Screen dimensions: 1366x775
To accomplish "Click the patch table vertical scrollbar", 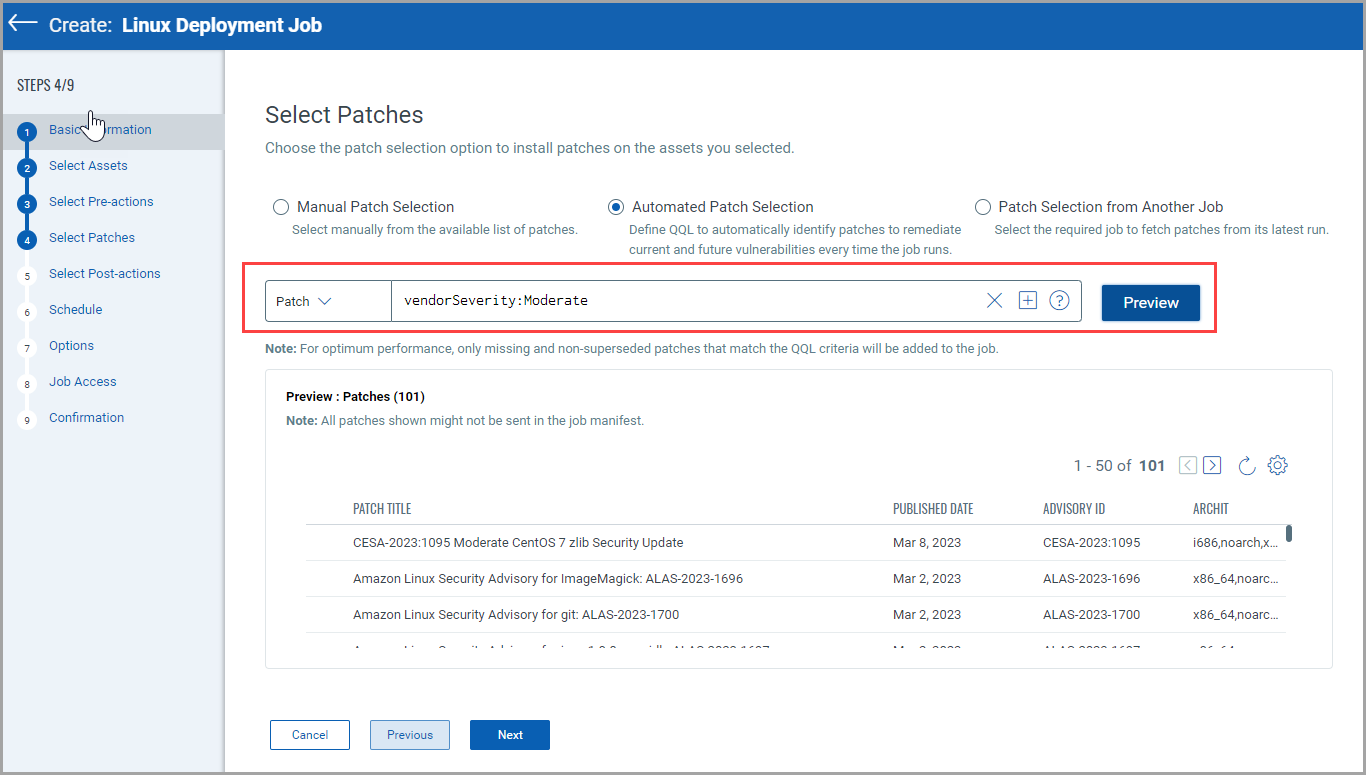I will click(1289, 533).
